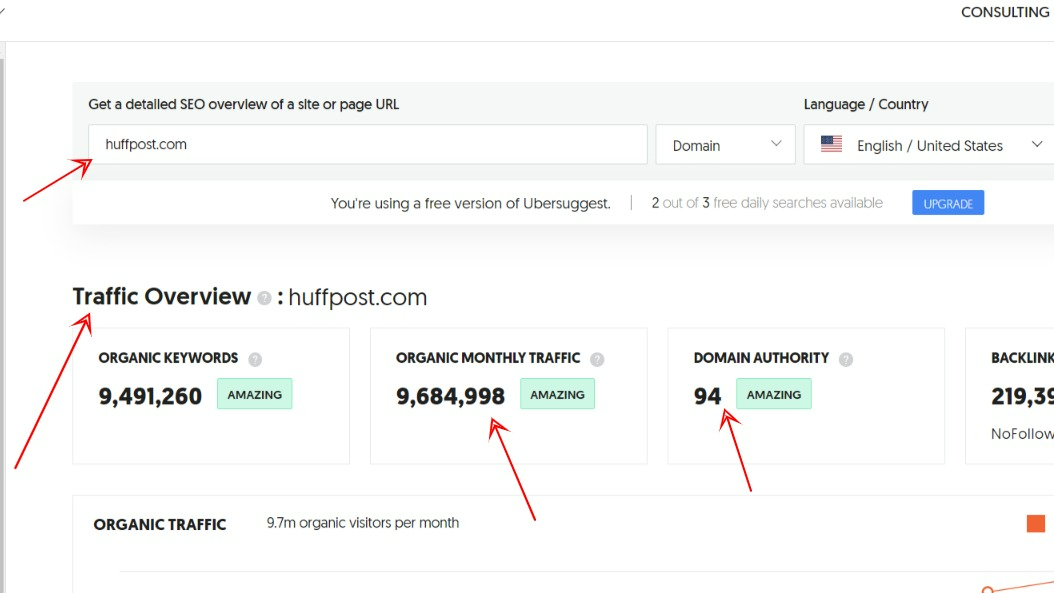
Task: Expand the Domain dropdown
Action: [x=725, y=145]
